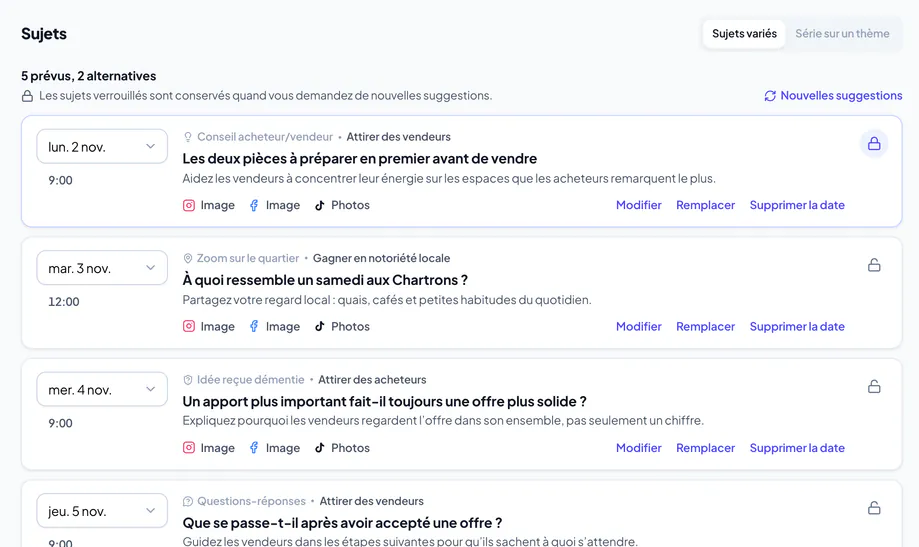Open the mer. 4 nov. date dropdown
The width and height of the screenshot is (919, 547).
[x=102, y=389]
